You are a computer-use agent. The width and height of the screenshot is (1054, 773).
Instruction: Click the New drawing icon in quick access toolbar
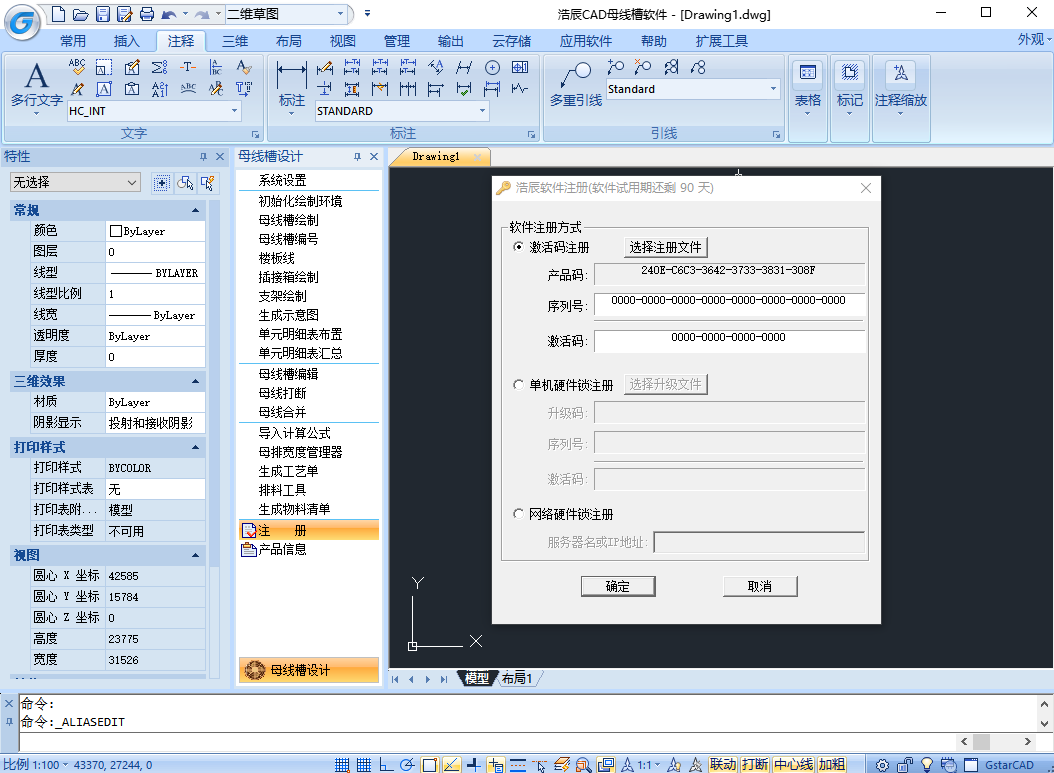pyautogui.click(x=58, y=14)
